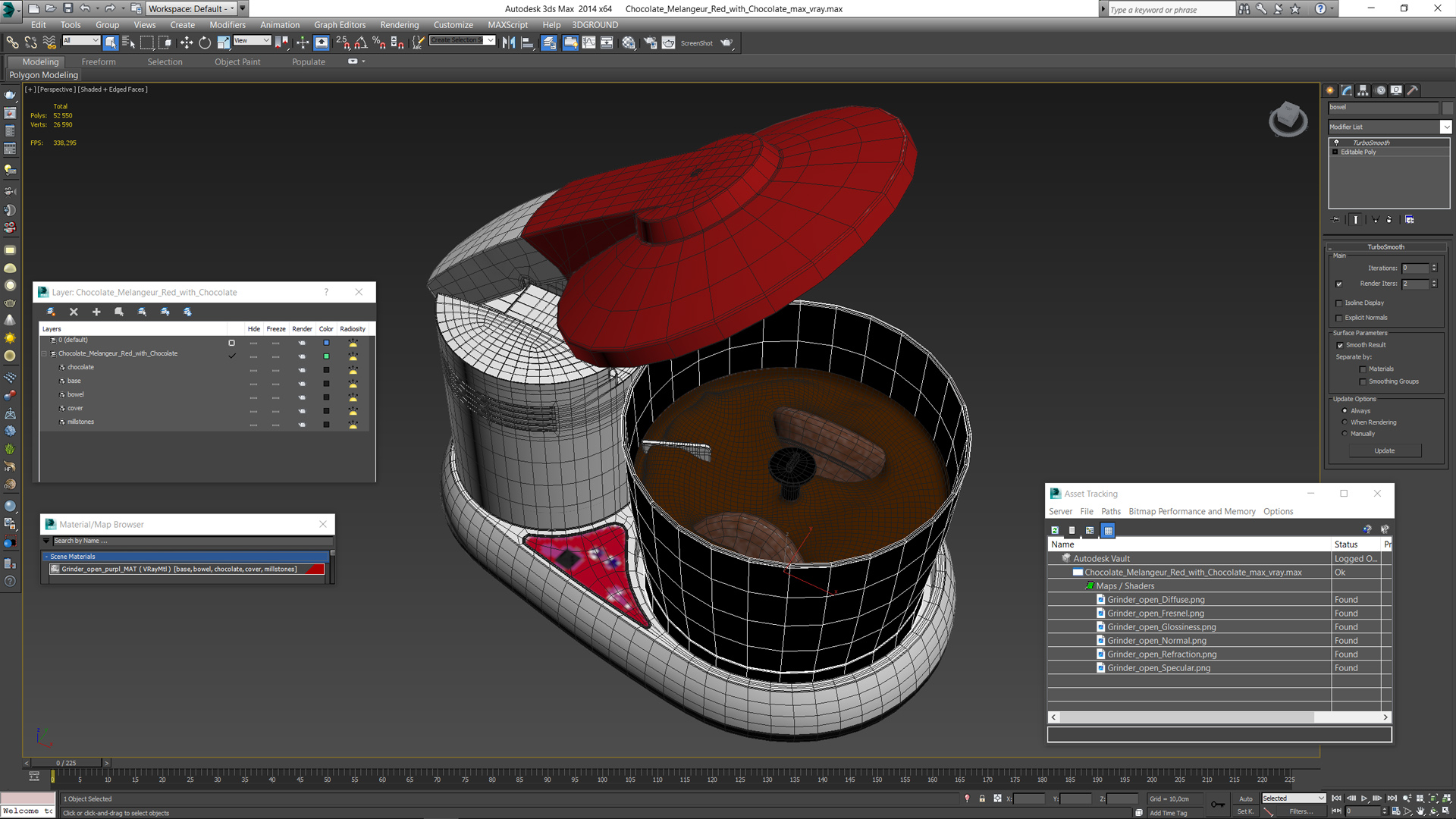Click Play Animation button
The width and height of the screenshot is (1456, 819).
(1364, 799)
